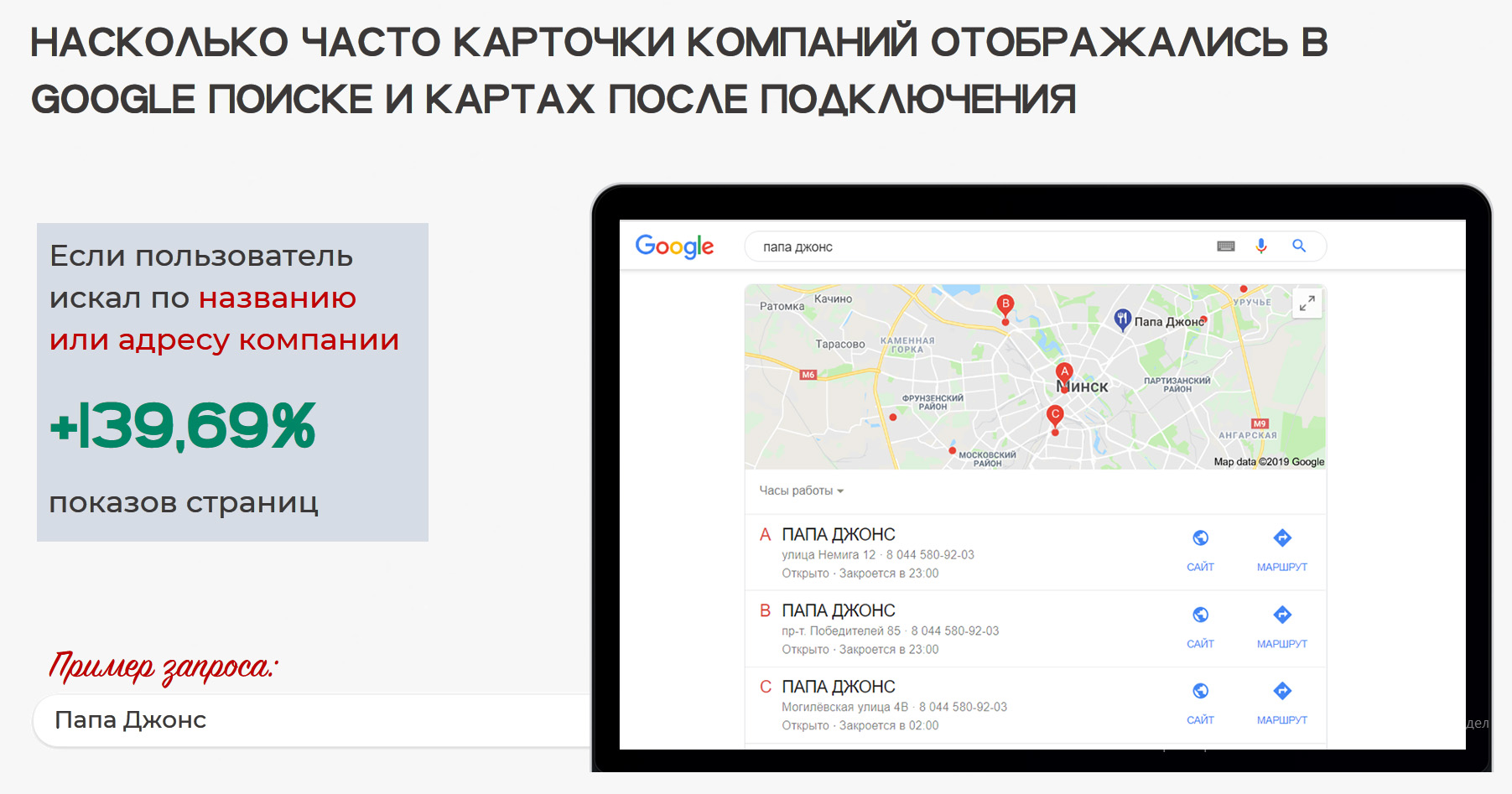
Task: Open website for пр-т. Победителей 85 listing
Action: pos(1200,627)
